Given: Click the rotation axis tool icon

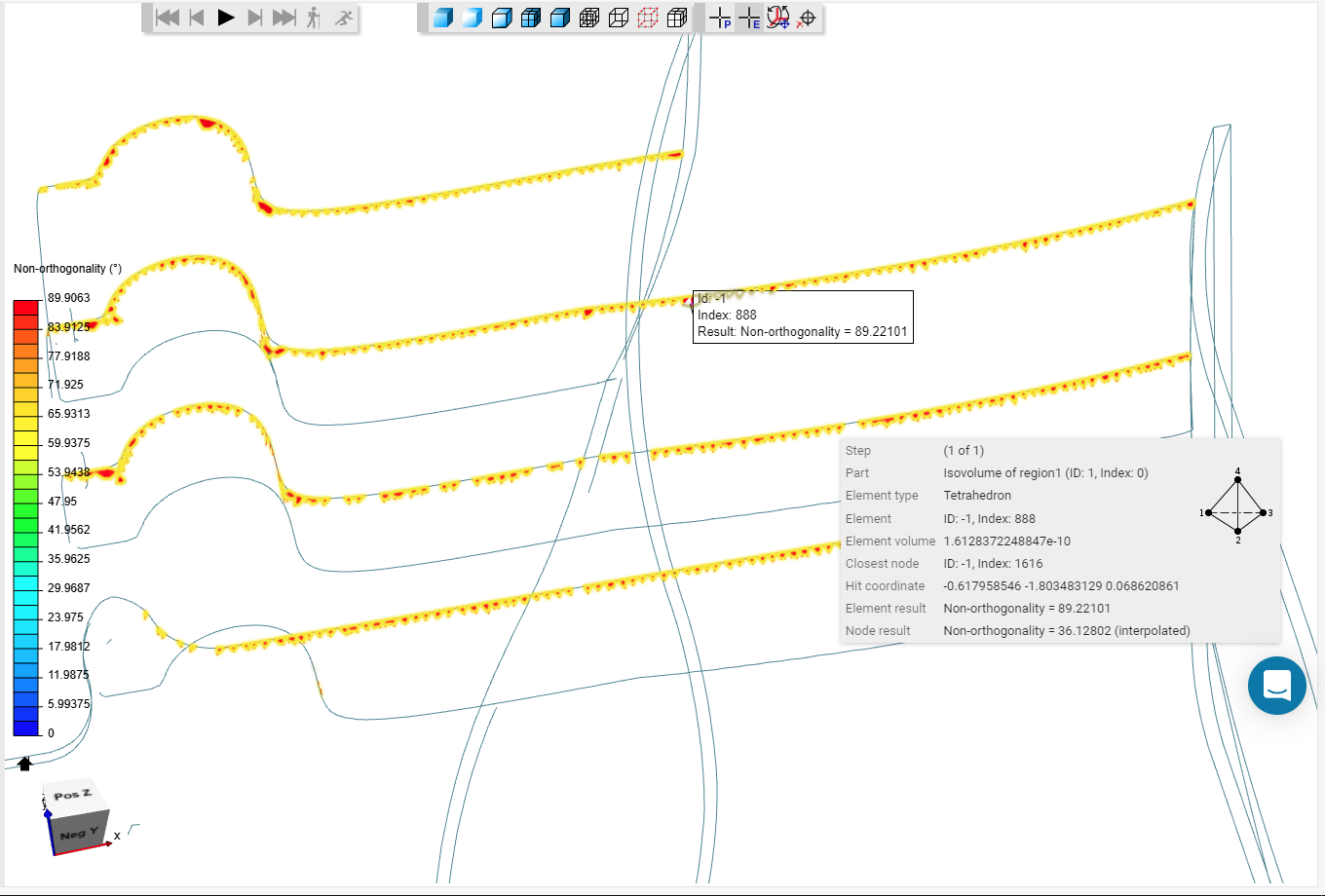Looking at the screenshot, I should 777,18.
